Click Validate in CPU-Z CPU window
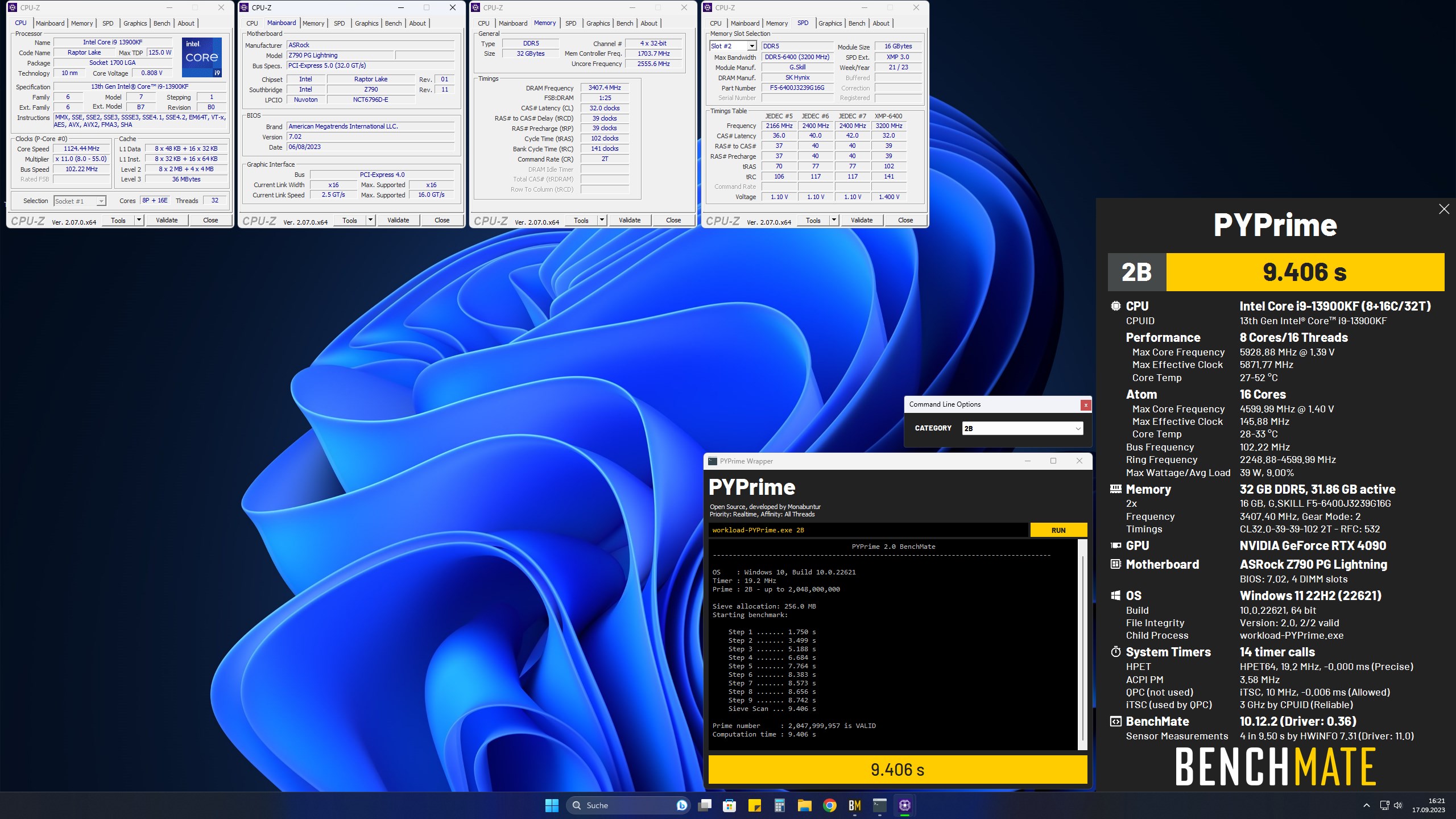This screenshot has width=1456, height=819. coord(167,220)
